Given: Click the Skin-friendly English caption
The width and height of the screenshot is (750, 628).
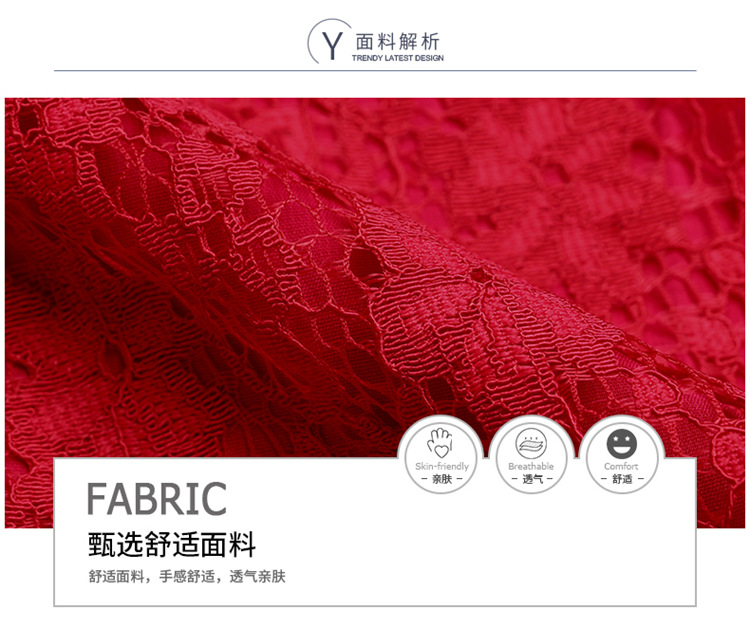Looking at the screenshot, I should pyautogui.click(x=442, y=466).
